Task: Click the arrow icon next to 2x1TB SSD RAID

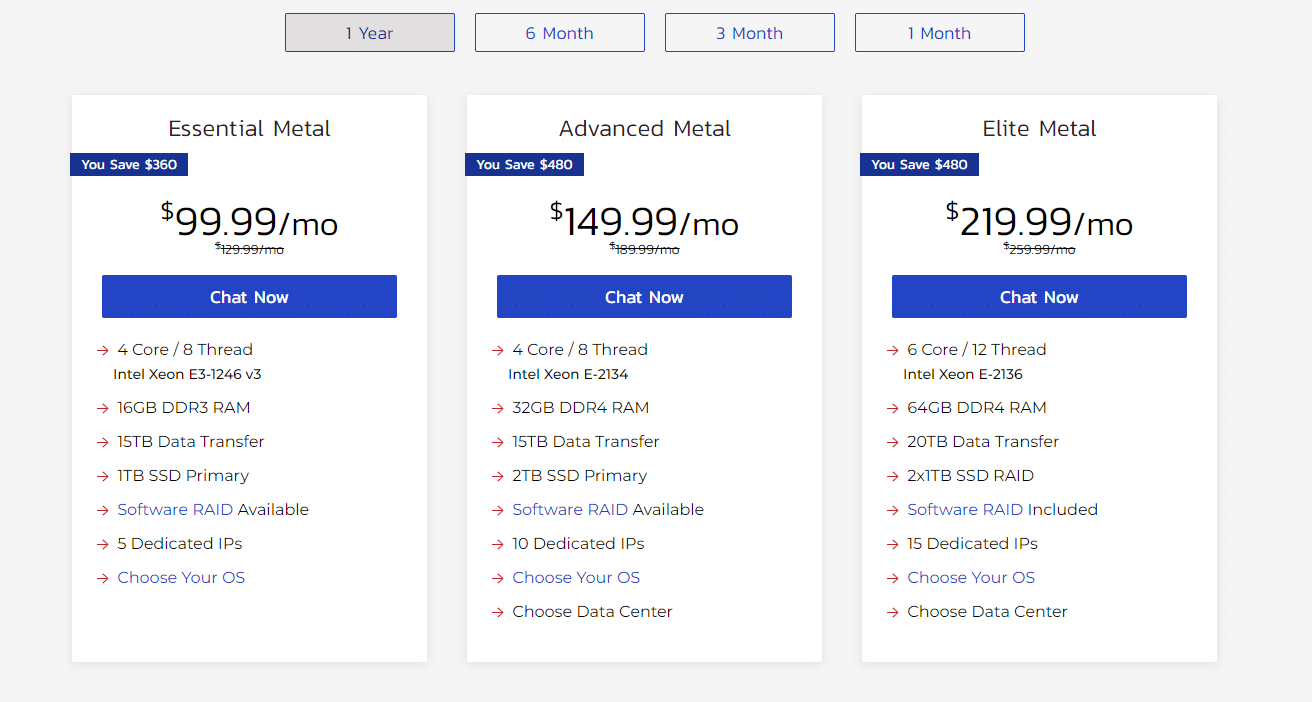Action: [x=892, y=476]
